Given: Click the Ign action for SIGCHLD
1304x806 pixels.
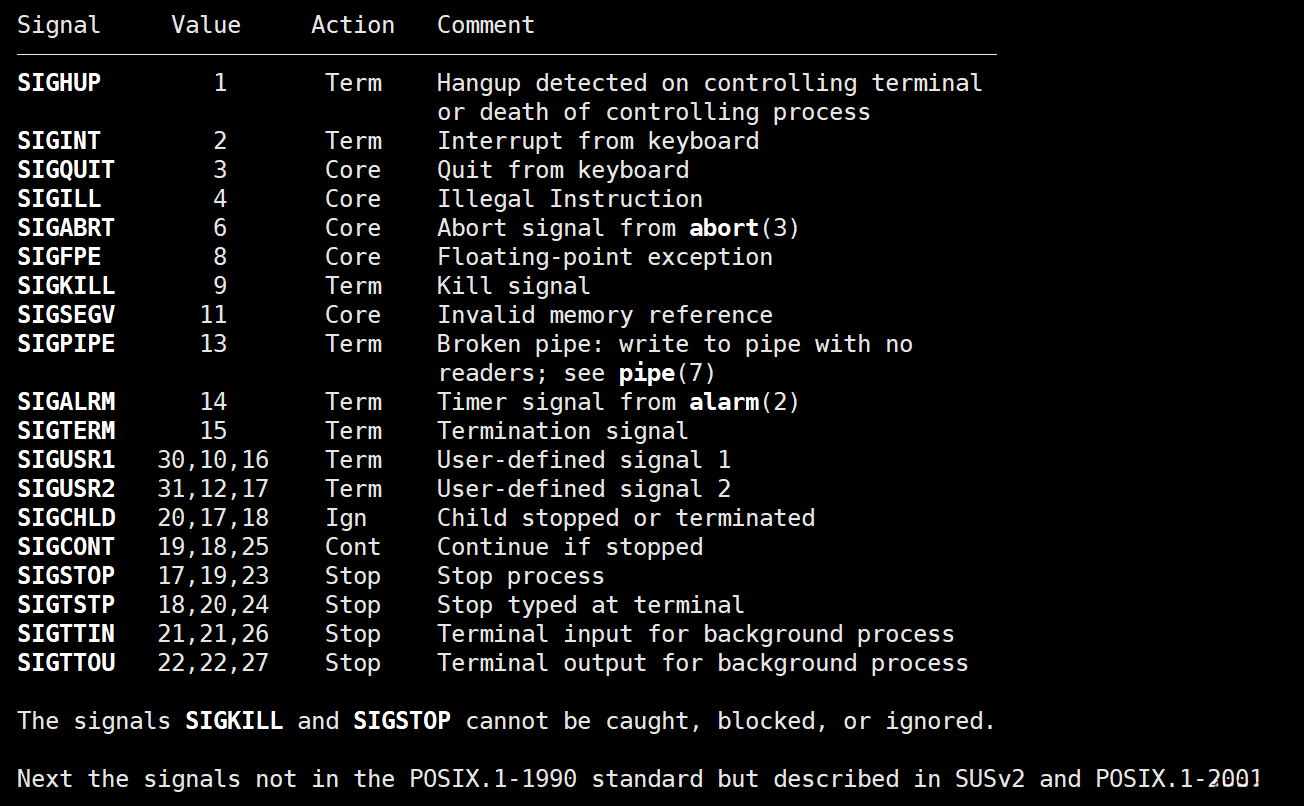Looking at the screenshot, I should (346, 518).
